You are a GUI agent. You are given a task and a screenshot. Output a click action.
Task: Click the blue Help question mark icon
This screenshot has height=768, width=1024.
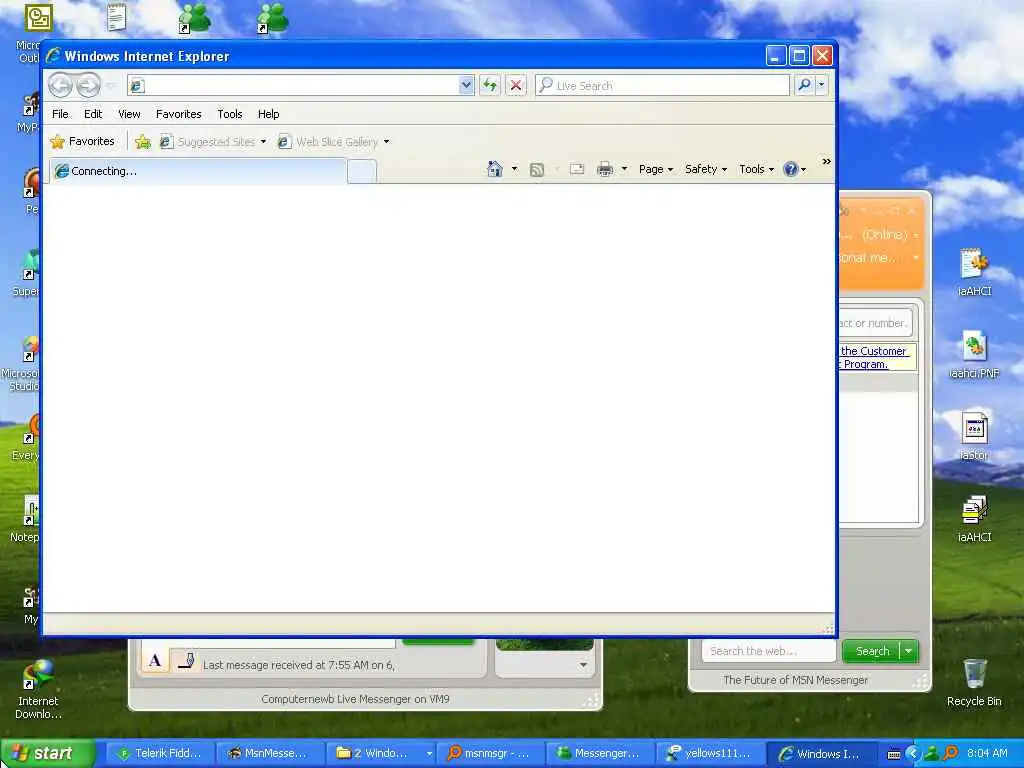(x=791, y=169)
